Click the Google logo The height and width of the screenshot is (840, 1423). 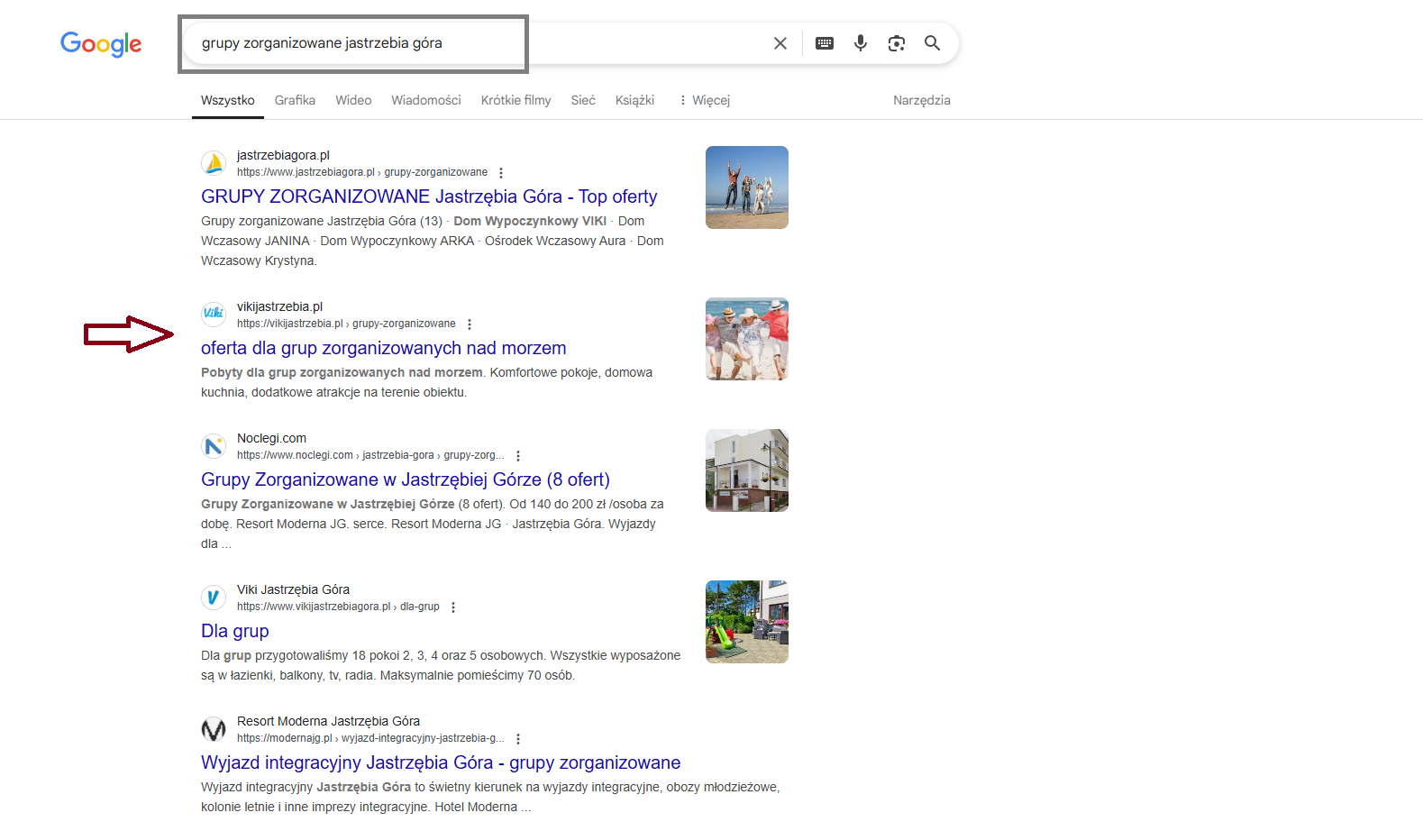pyautogui.click(x=101, y=43)
